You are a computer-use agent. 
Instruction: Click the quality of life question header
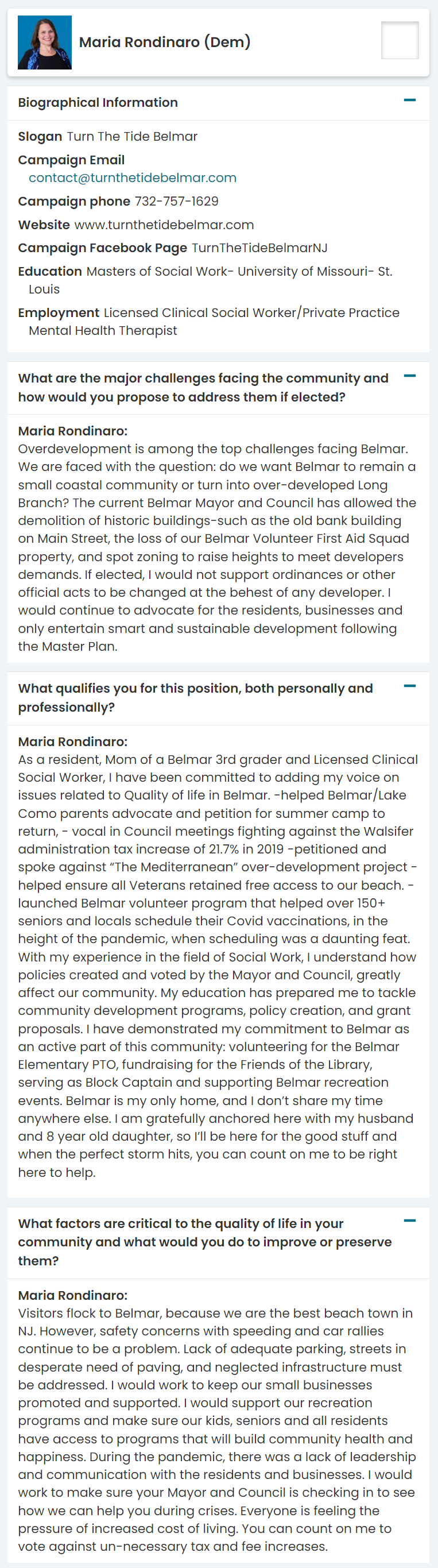204,1242
